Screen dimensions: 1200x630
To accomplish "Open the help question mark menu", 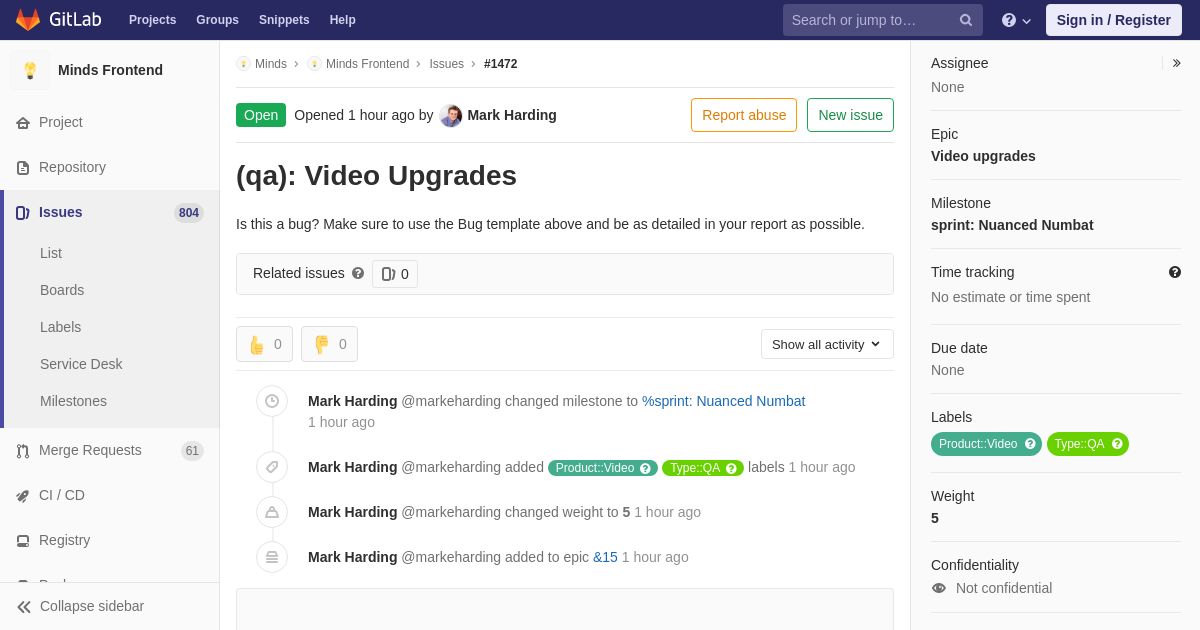I will point(1016,20).
